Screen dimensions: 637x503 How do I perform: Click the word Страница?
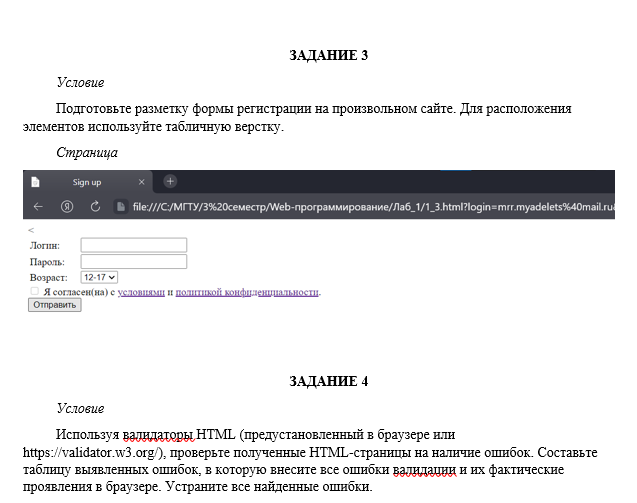tap(87, 153)
